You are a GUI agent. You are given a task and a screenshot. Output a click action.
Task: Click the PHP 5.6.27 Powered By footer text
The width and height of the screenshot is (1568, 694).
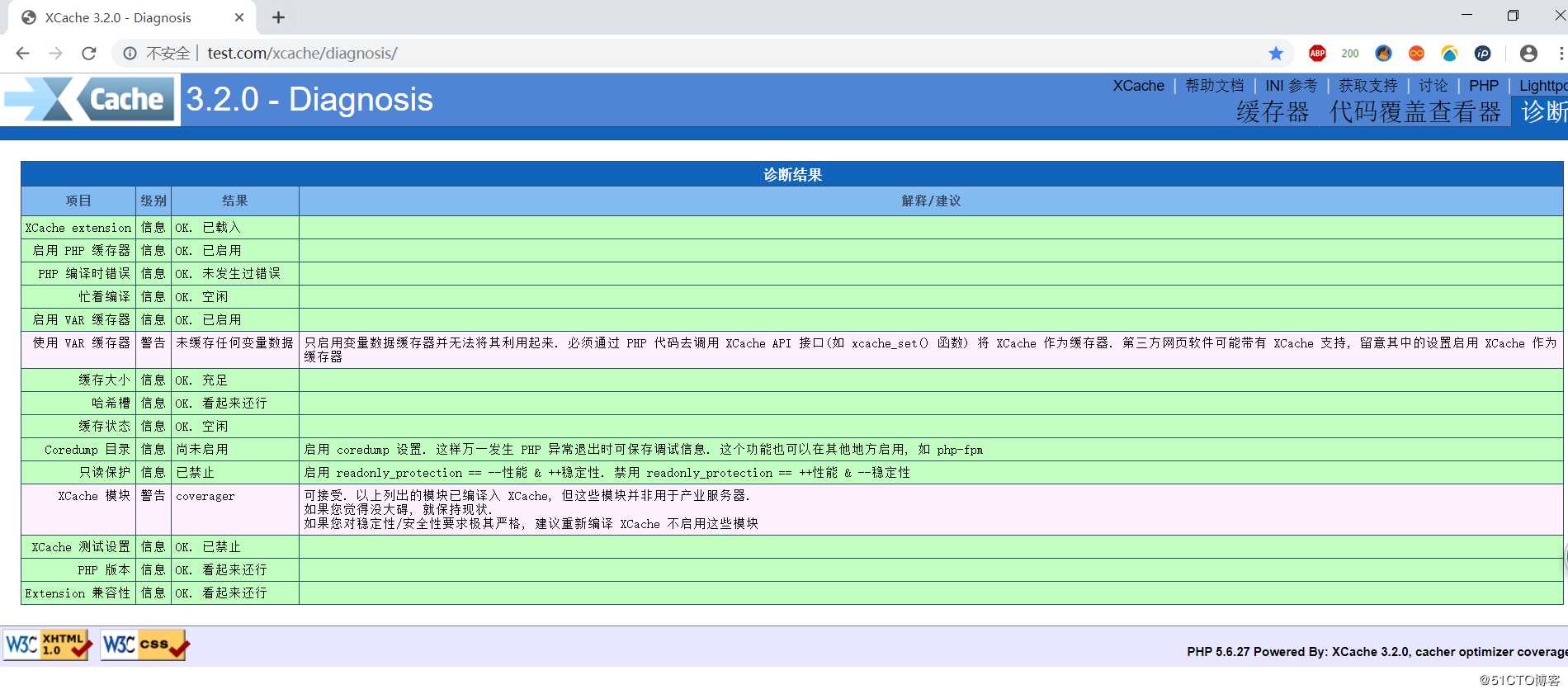1377,652
